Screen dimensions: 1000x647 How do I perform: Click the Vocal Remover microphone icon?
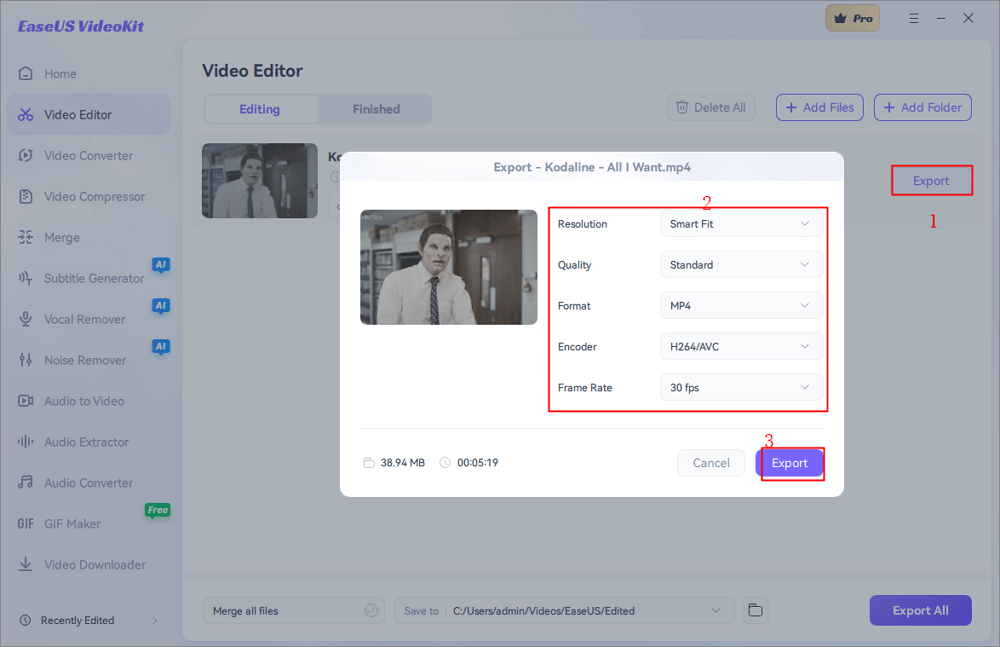(26, 319)
